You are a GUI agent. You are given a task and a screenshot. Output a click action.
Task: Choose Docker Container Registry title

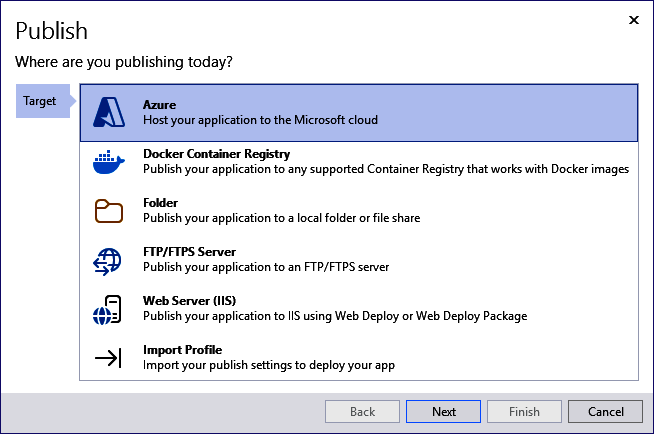(216, 154)
